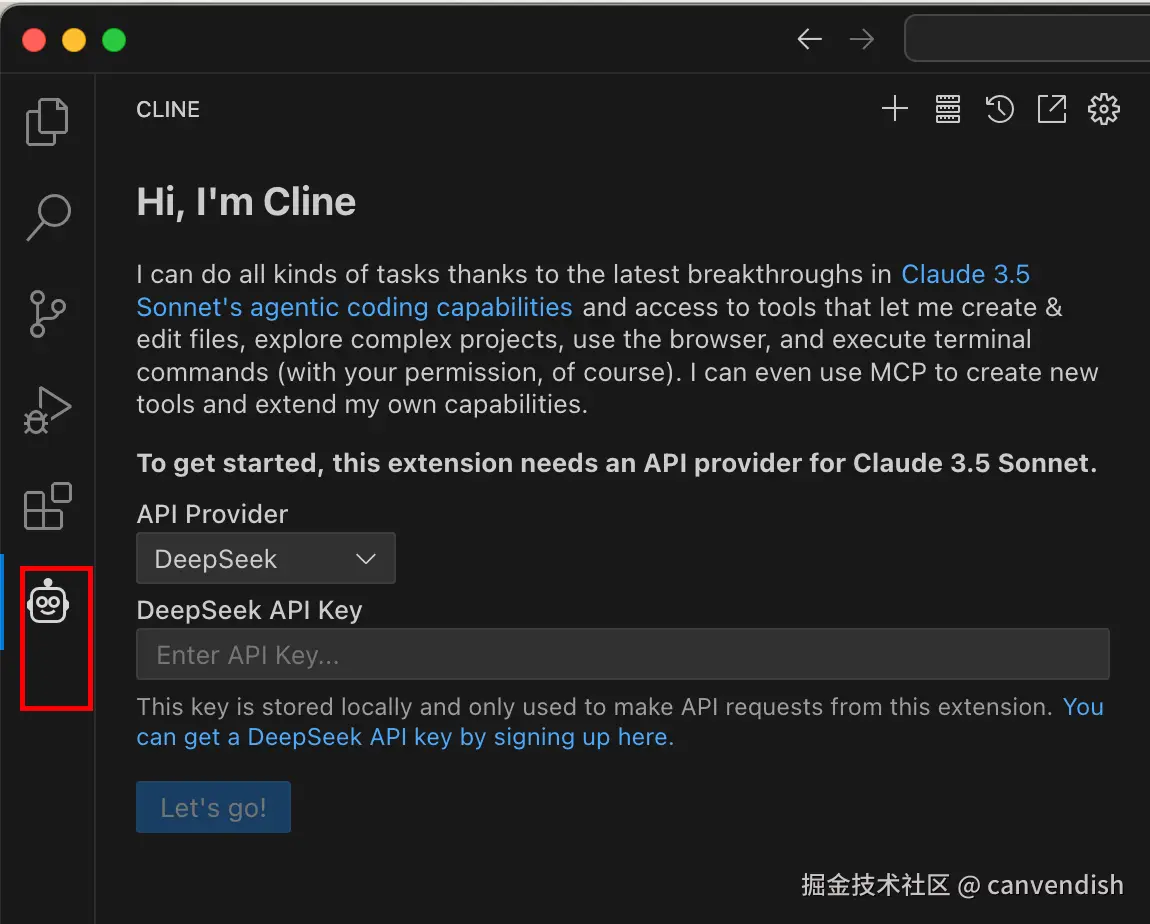Screen dimensions: 1150x924
Task: Open the Source Control view
Action: point(48,313)
